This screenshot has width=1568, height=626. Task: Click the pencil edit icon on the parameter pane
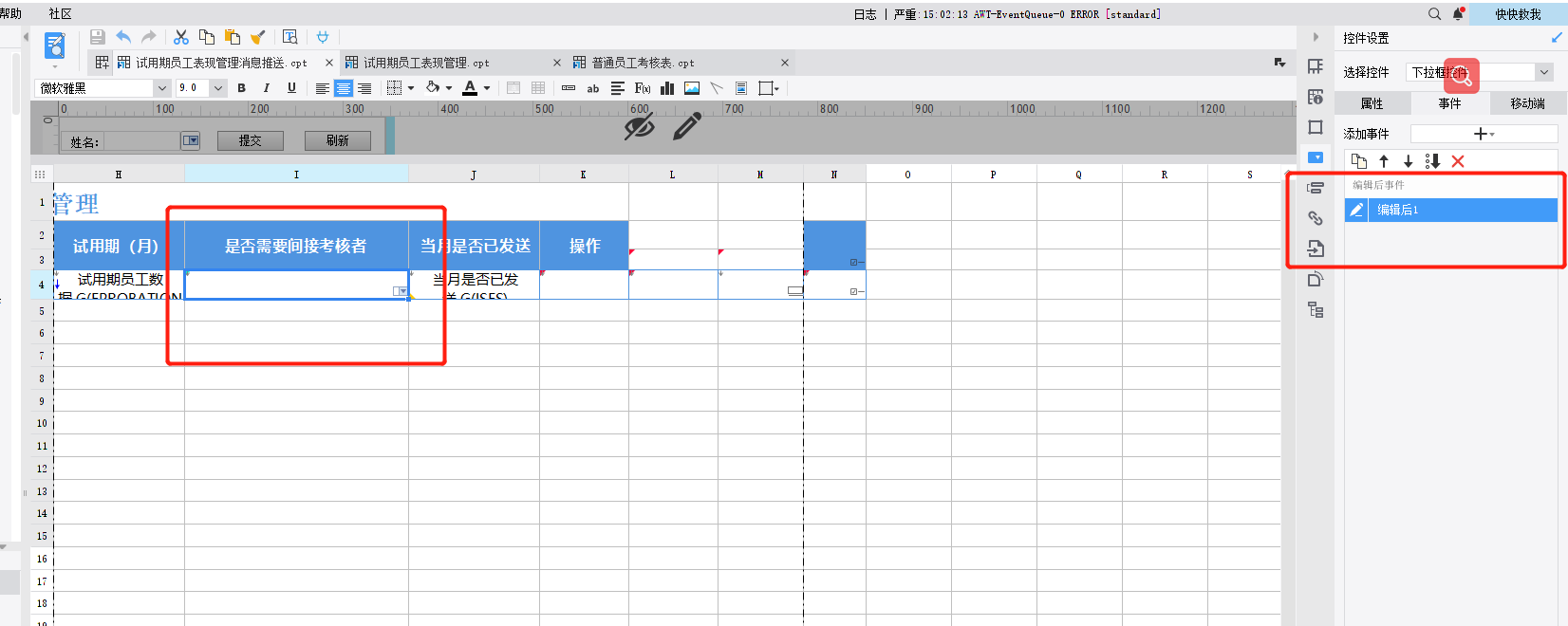pos(687,126)
